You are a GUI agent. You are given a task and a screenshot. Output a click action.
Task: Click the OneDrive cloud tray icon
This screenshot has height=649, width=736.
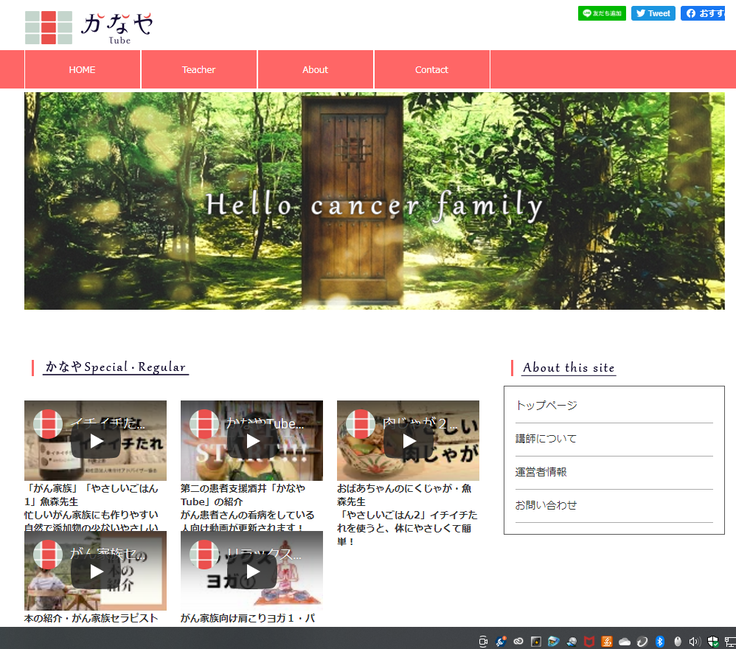(624, 640)
